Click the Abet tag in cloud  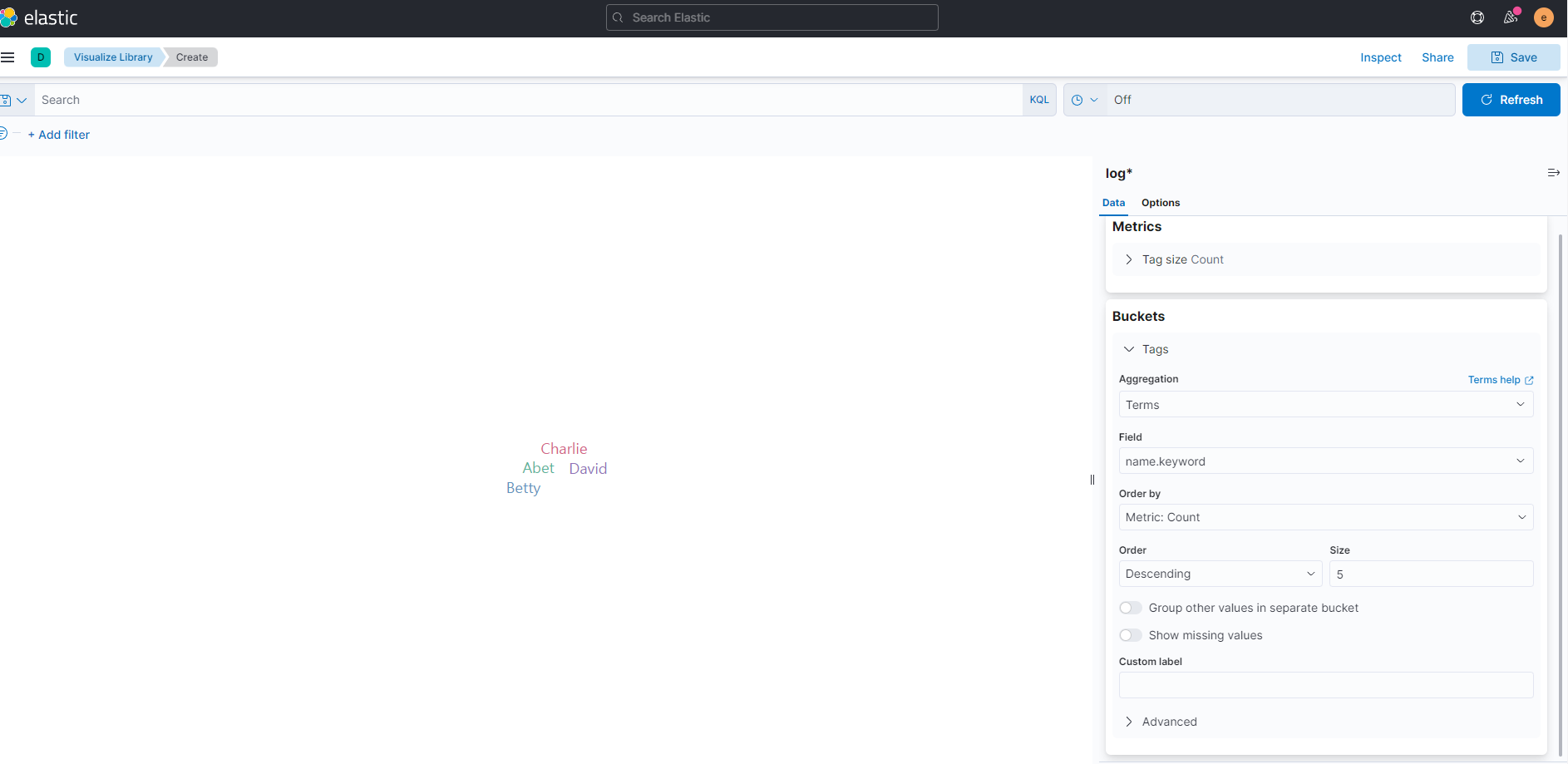point(538,468)
